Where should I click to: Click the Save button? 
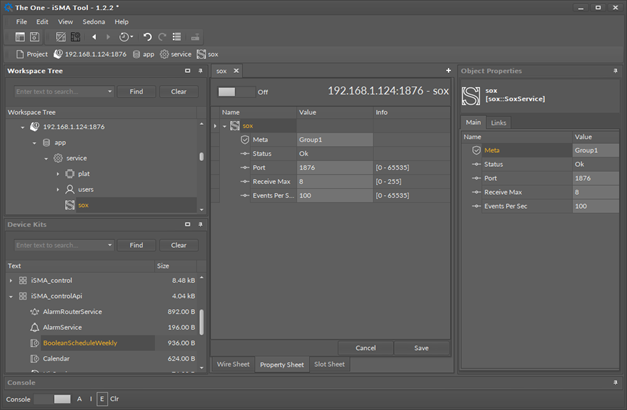pyautogui.click(x=421, y=348)
